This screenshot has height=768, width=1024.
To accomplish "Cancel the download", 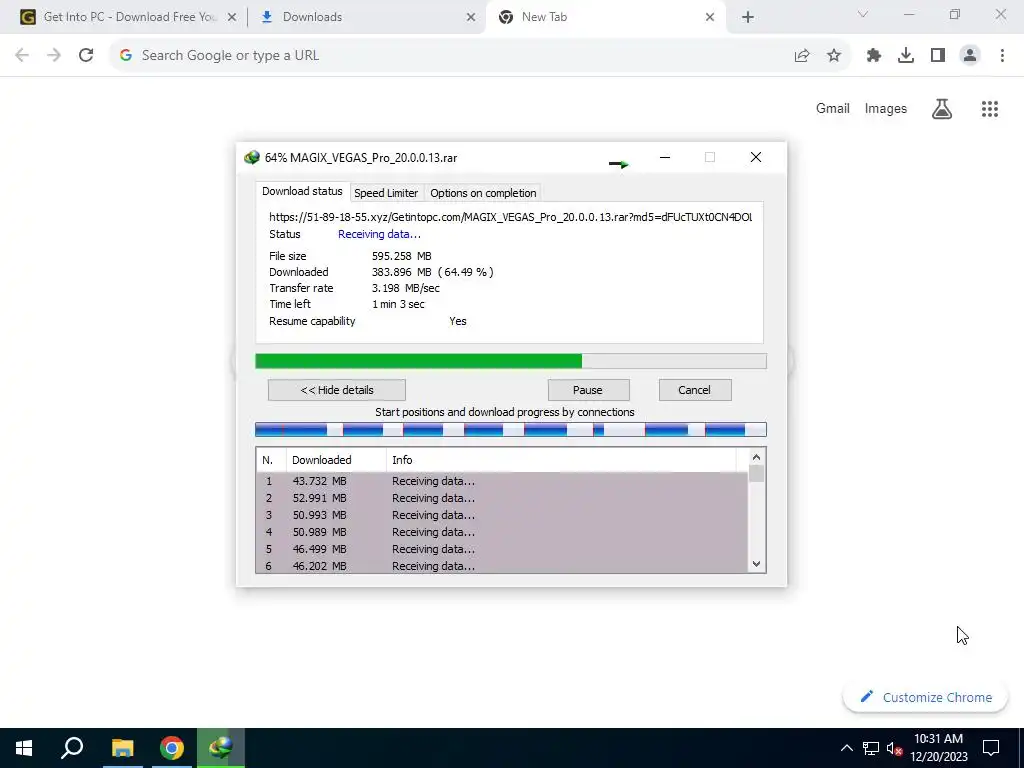I will (x=694, y=390).
